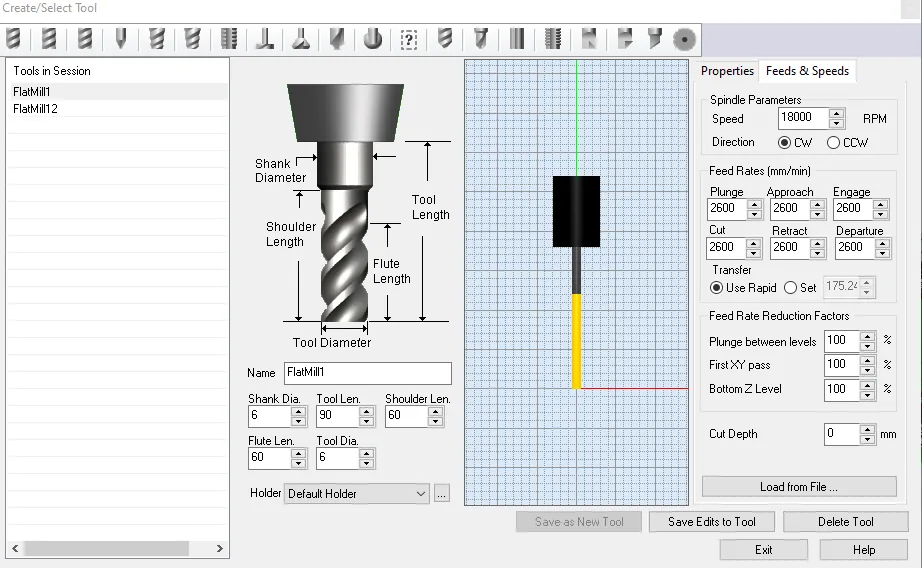The height and width of the screenshot is (568, 922).
Task: Switch to the Properties tab
Action: tap(727, 71)
